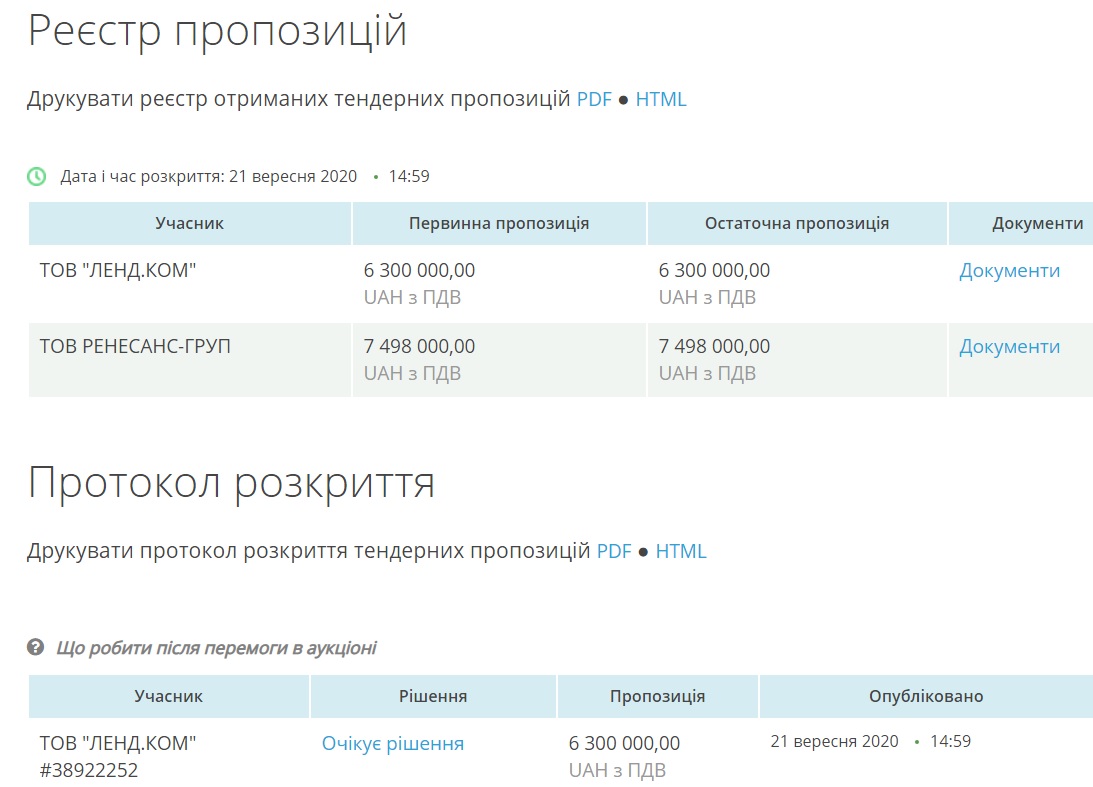Image resolution: width=1093 pixels, height=787 pixels.
Task: Click the "Документи" column header in registry table
Action: point(1037,224)
